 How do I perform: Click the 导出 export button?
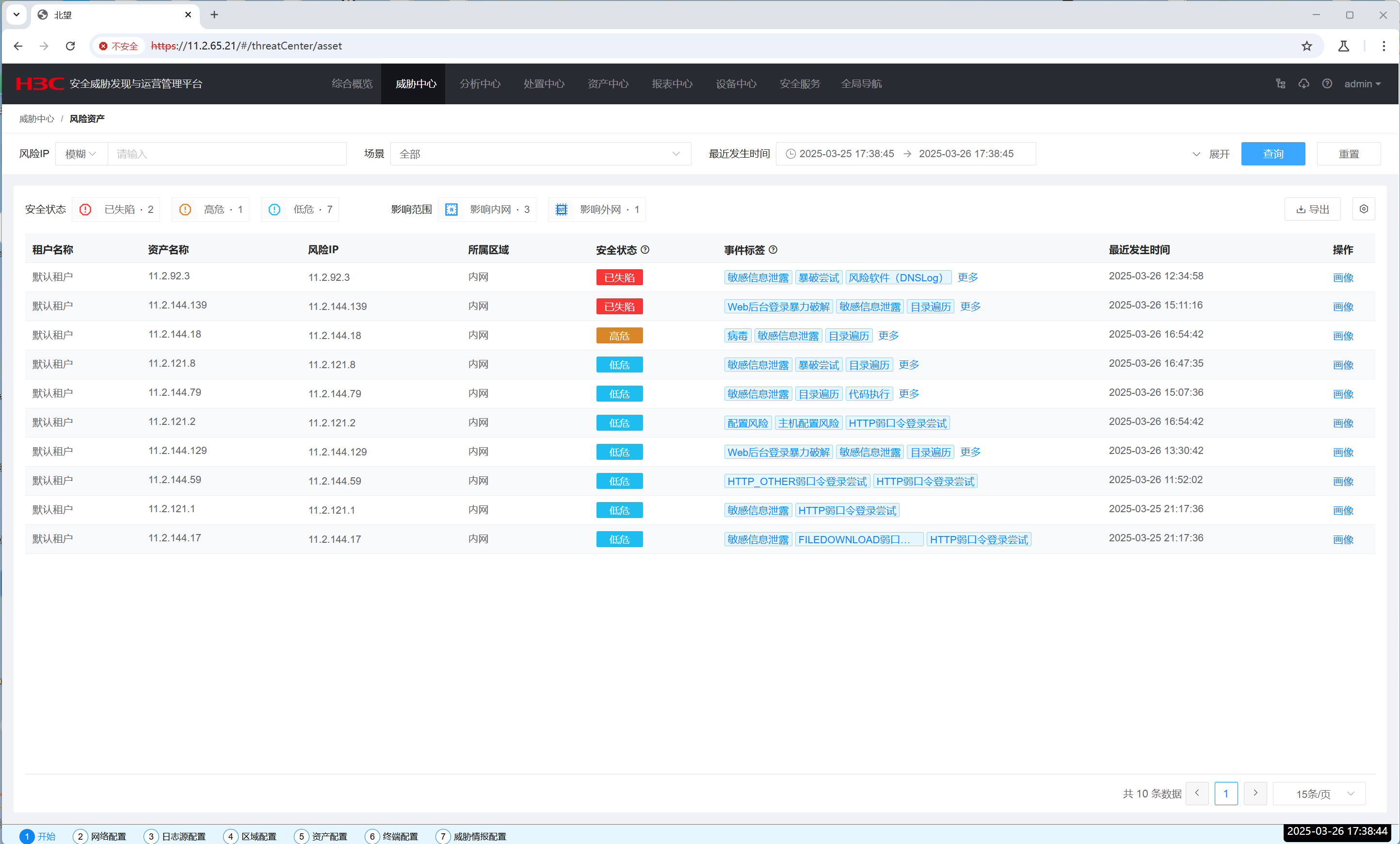(1312, 209)
